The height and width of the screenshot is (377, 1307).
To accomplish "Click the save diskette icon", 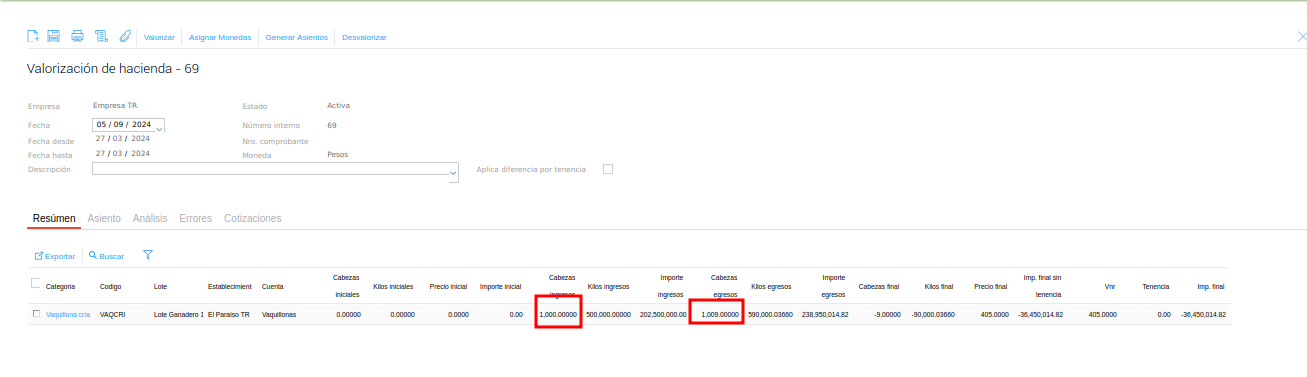I will click(x=54, y=36).
